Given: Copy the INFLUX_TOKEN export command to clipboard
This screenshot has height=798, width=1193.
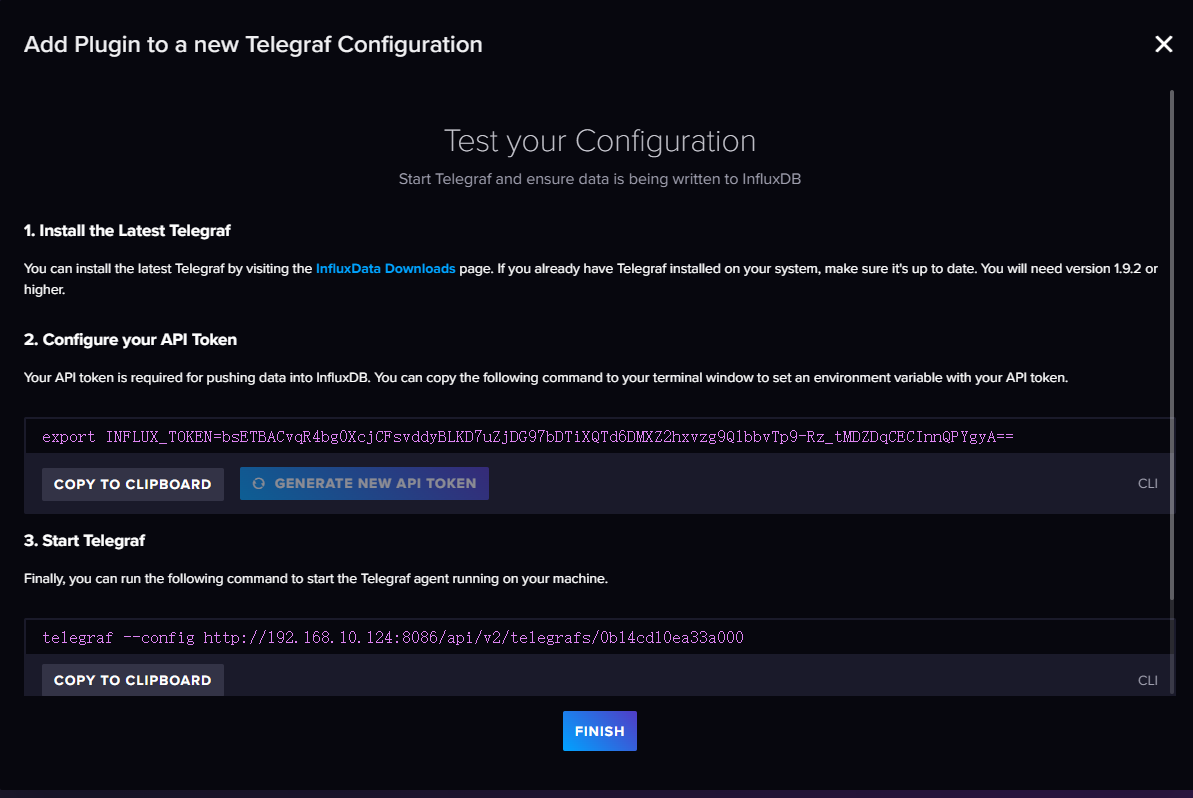Looking at the screenshot, I should coord(133,484).
